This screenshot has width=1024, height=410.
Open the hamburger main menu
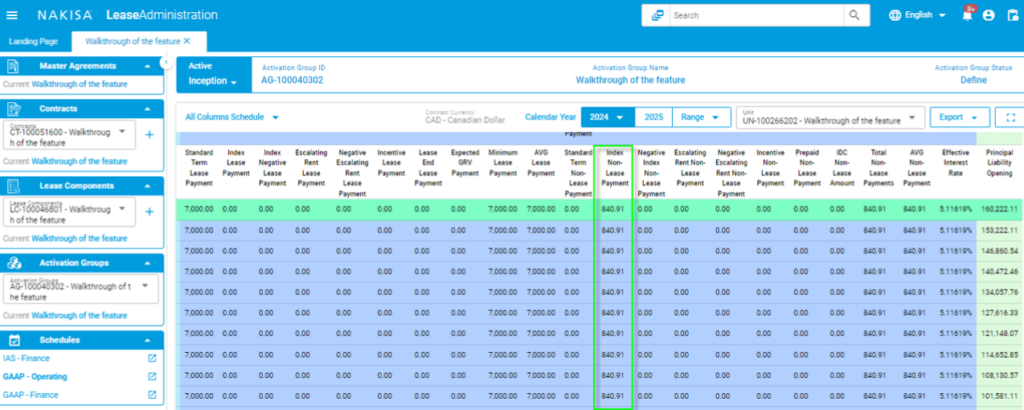(x=12, y=15)
